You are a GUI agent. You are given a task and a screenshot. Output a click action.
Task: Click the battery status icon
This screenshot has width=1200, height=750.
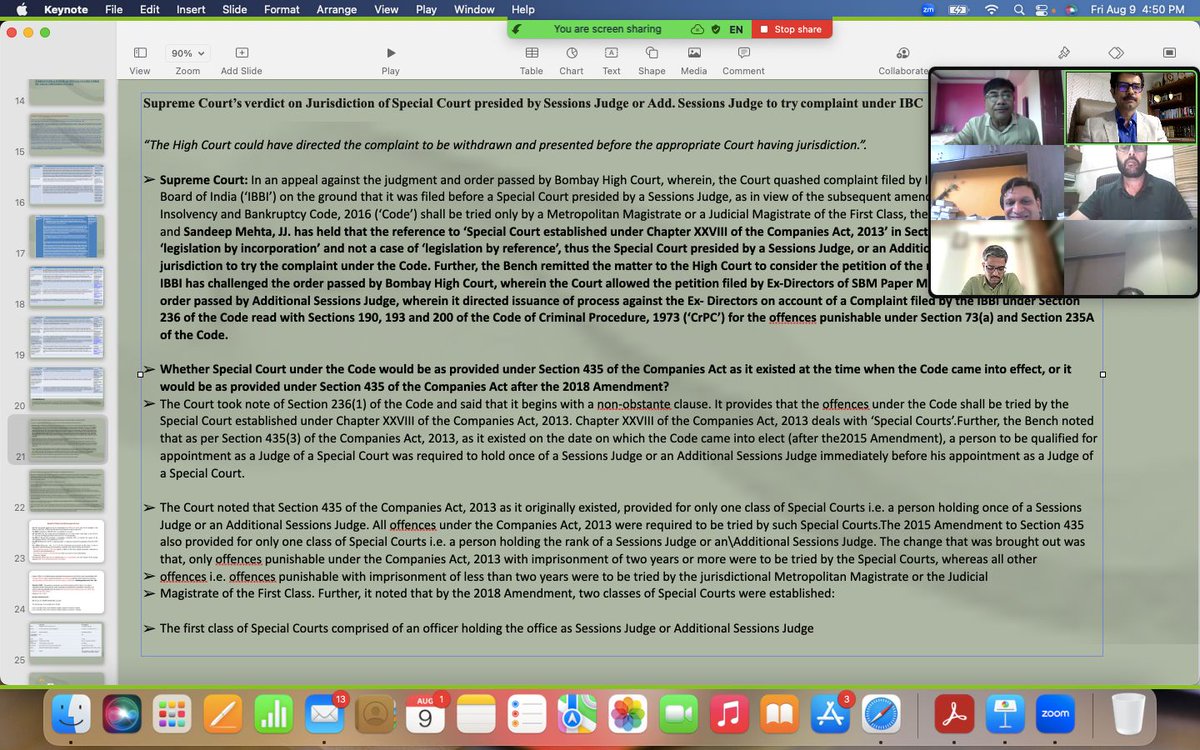(x=958, y=9)
